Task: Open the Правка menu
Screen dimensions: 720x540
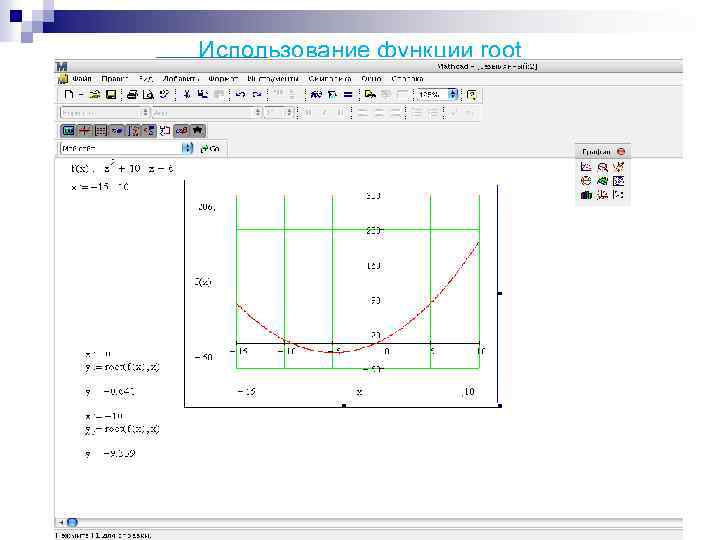Action: [114, 79]
